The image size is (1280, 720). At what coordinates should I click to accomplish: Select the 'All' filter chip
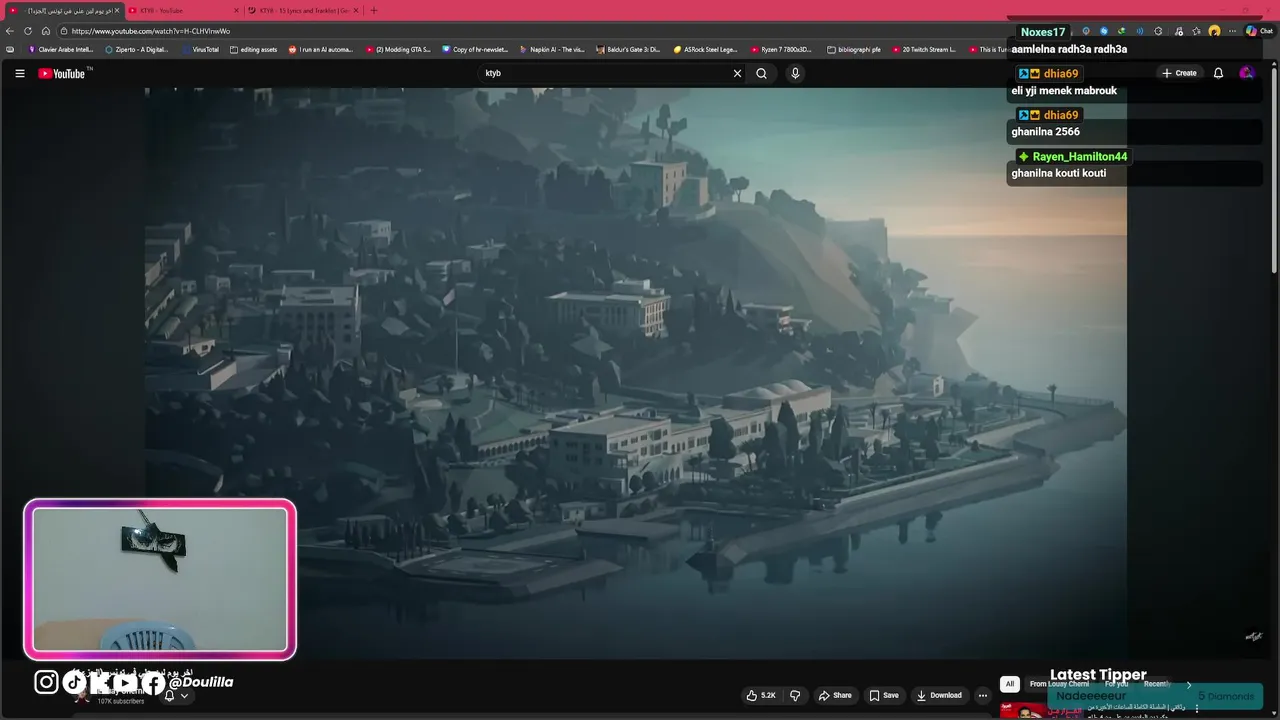(1009, 684)
